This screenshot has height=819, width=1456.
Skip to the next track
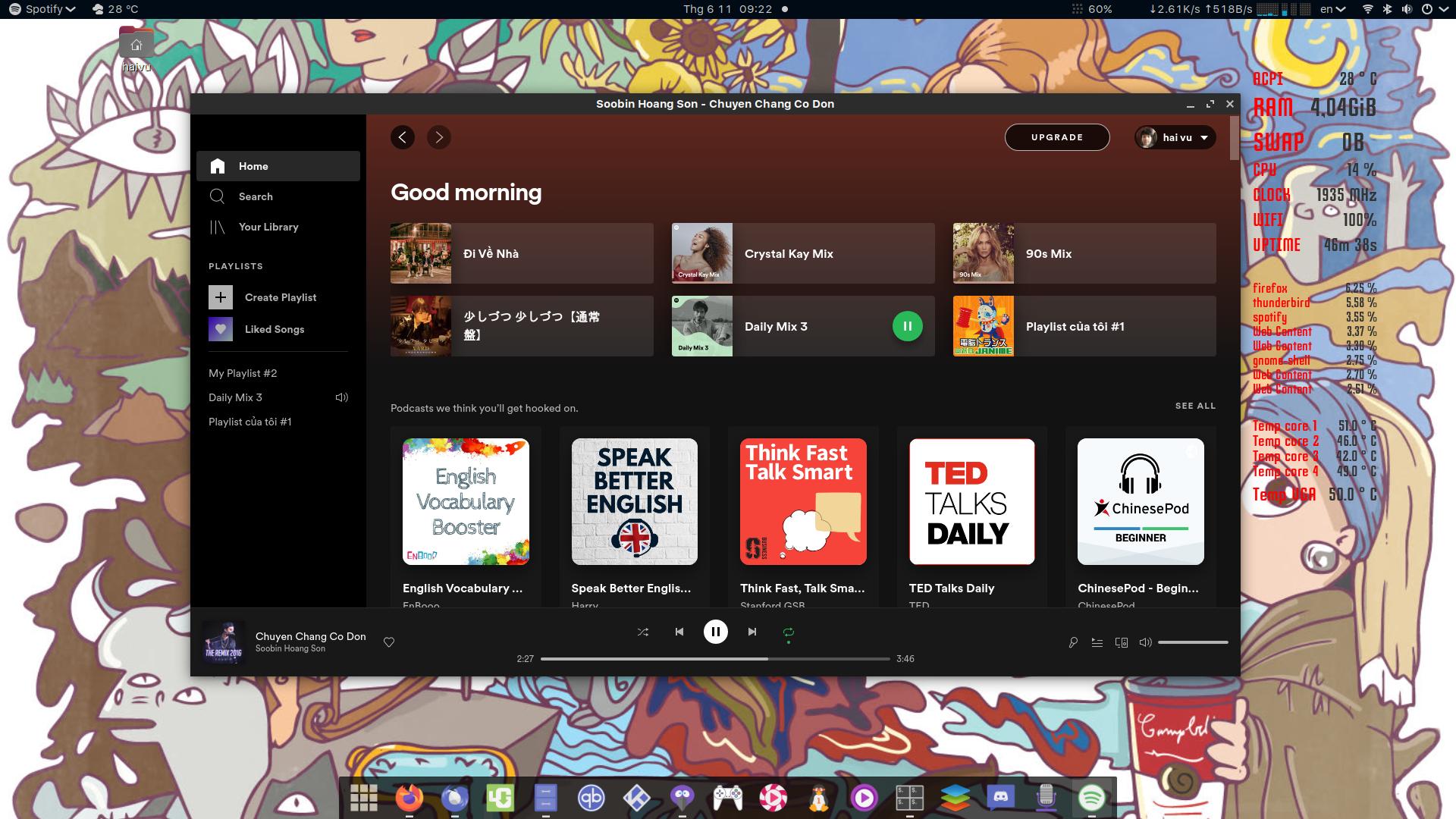752,632
